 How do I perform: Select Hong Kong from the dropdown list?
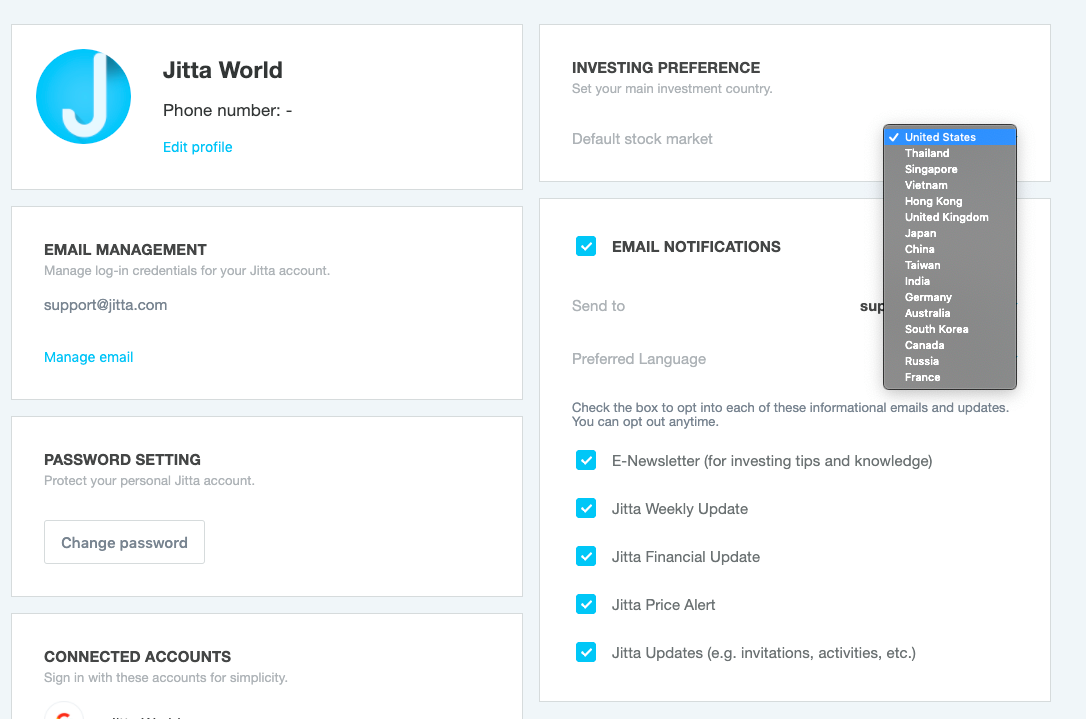(x=933, y=201)
